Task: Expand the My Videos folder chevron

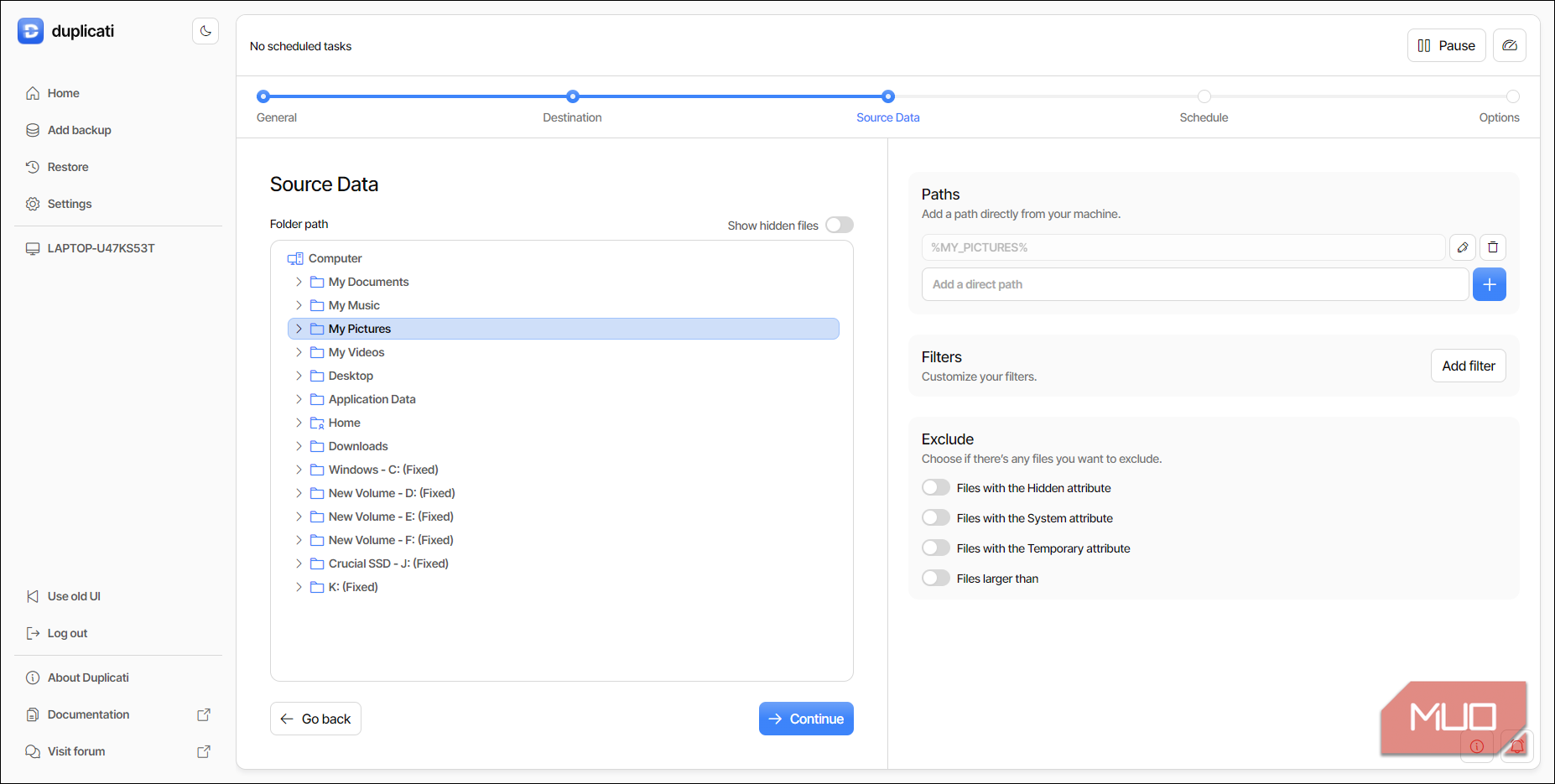Action: click(x=299, y=352)
